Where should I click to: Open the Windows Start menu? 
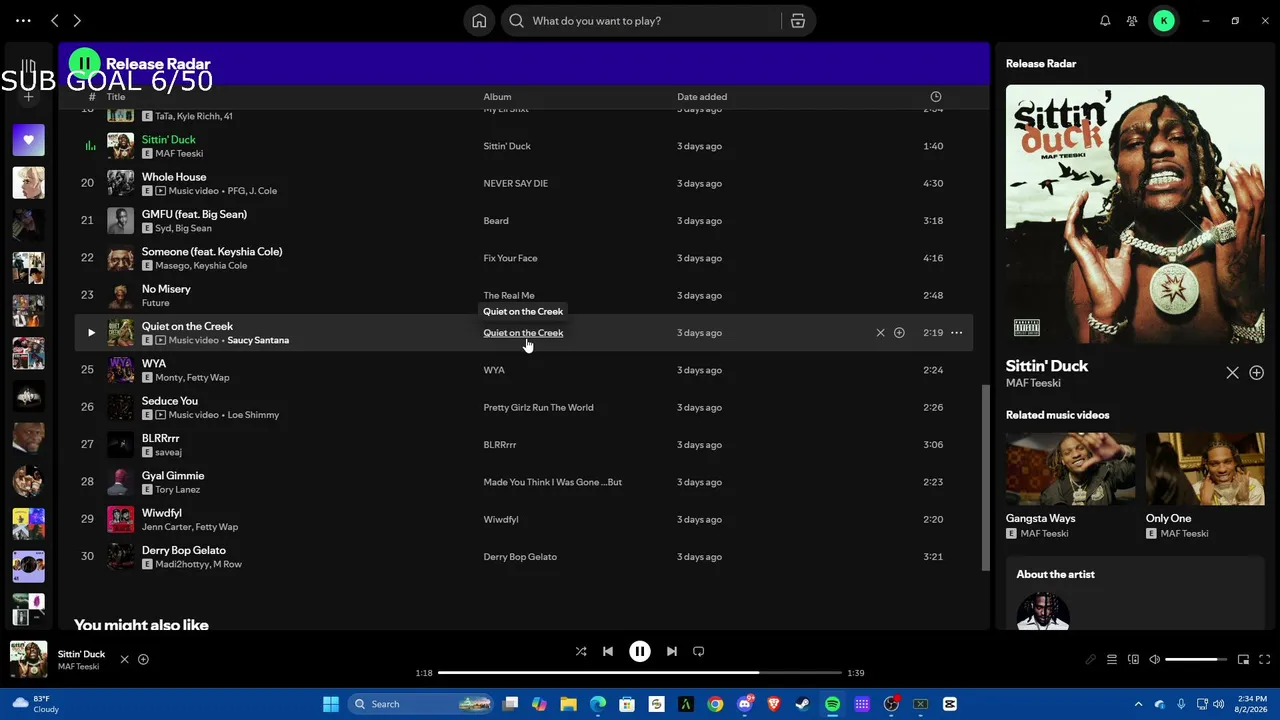click(x=331, y=704)
